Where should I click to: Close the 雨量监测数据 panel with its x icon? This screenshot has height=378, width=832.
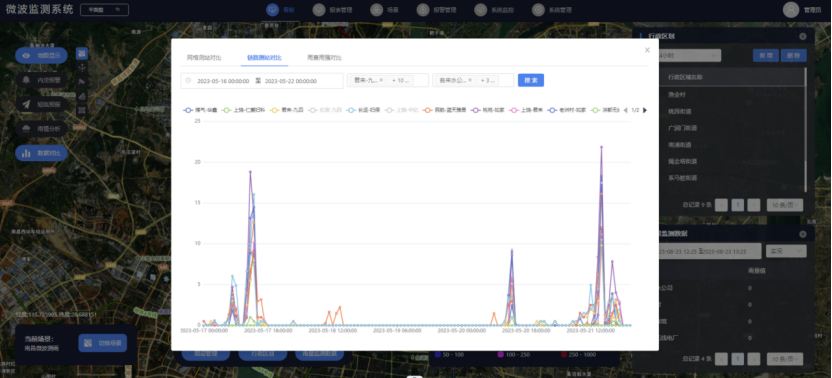pos(803,234)
